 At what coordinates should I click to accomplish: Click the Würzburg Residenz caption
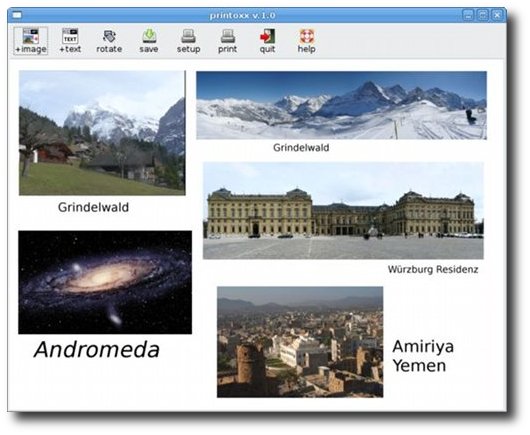433,269
